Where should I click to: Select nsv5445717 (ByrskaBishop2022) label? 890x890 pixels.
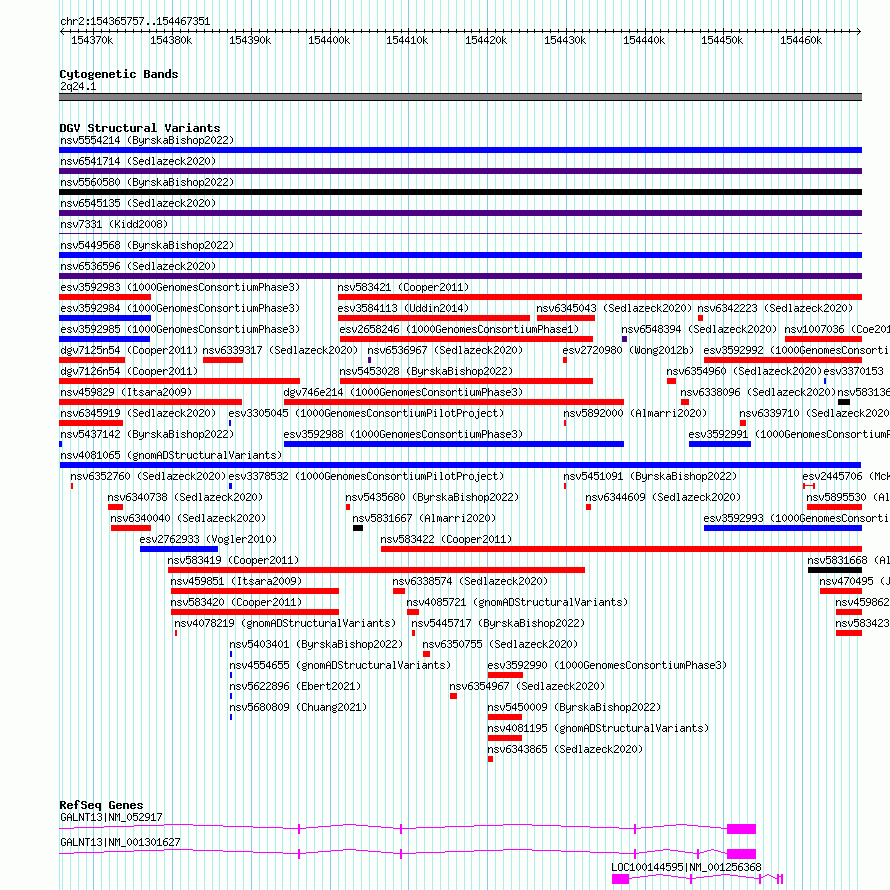tap(498, 623)
